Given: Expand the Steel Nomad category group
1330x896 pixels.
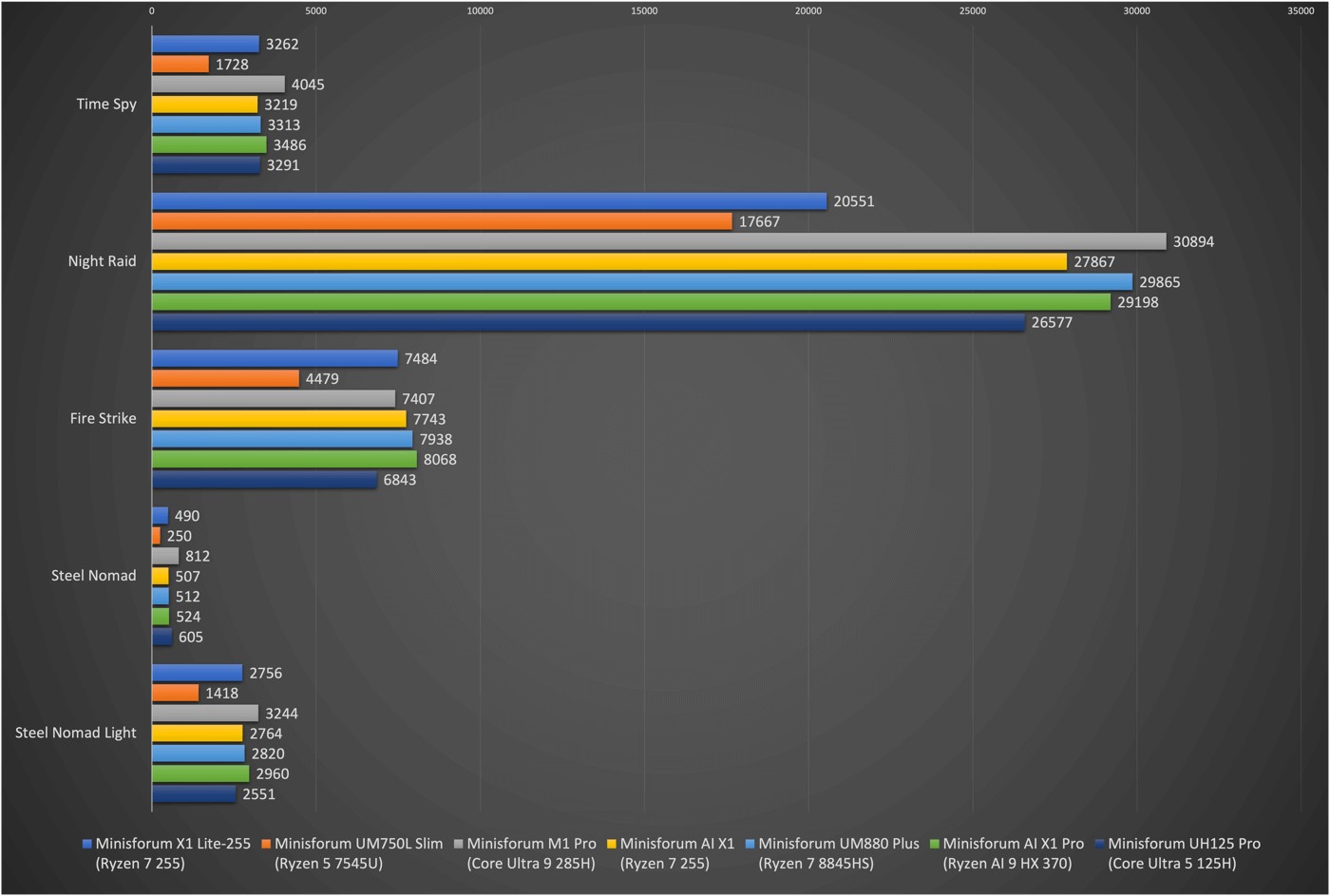Looking at the screenshot, I should tap(93, 575).
